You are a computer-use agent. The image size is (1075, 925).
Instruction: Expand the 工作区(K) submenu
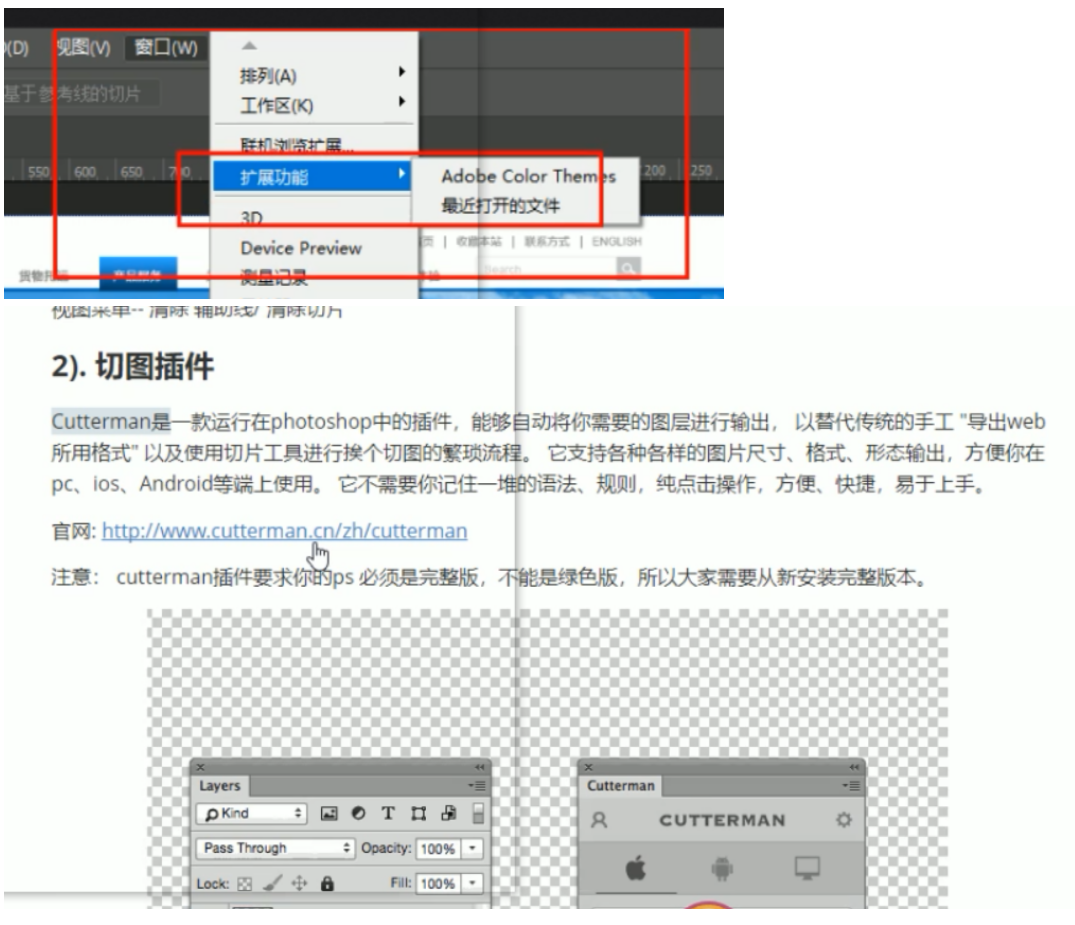[315, 106]
